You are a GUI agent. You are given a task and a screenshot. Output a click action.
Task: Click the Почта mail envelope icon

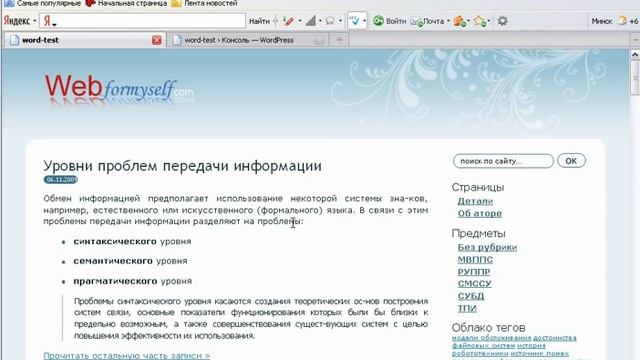point(416,21)
